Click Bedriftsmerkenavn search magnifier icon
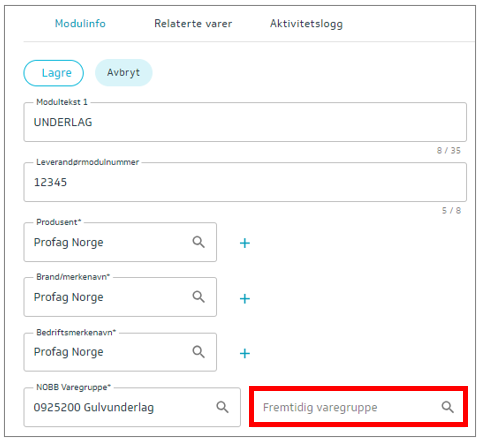 (x=198, y=351)
